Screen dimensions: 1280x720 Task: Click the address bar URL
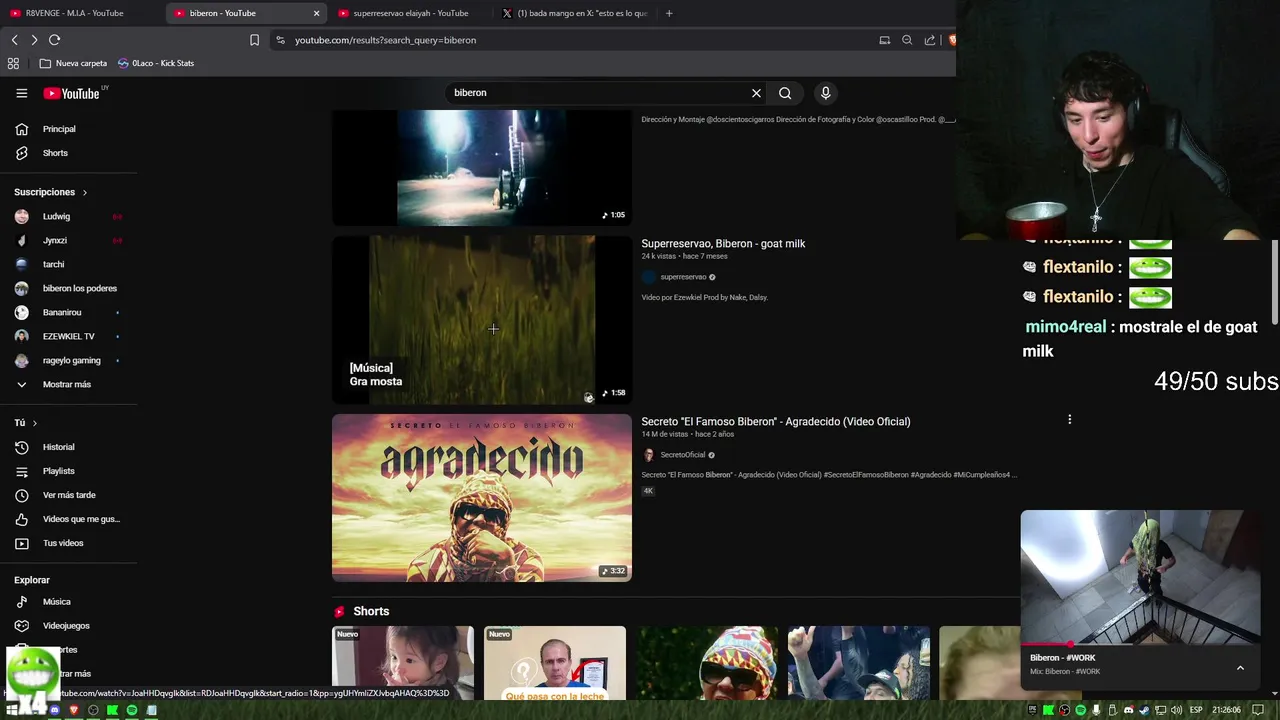pyautogui.click(x=385, y=40)
